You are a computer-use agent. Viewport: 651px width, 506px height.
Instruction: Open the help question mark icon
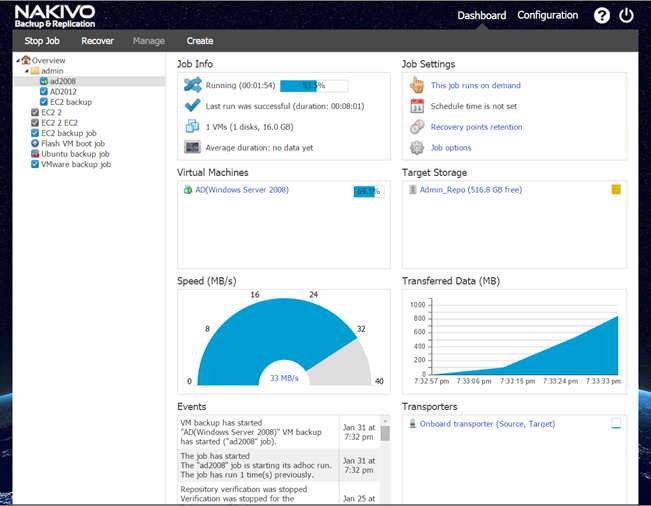click(602, 15)
